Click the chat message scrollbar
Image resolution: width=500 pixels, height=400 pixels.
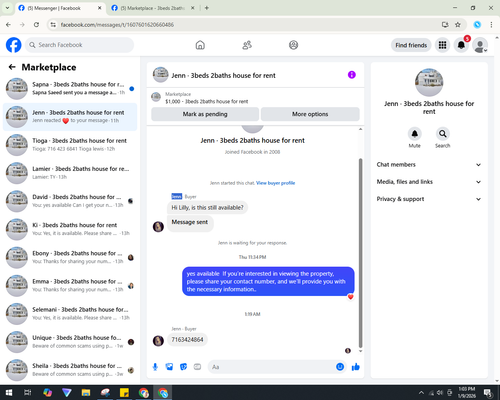click(360, 253)
